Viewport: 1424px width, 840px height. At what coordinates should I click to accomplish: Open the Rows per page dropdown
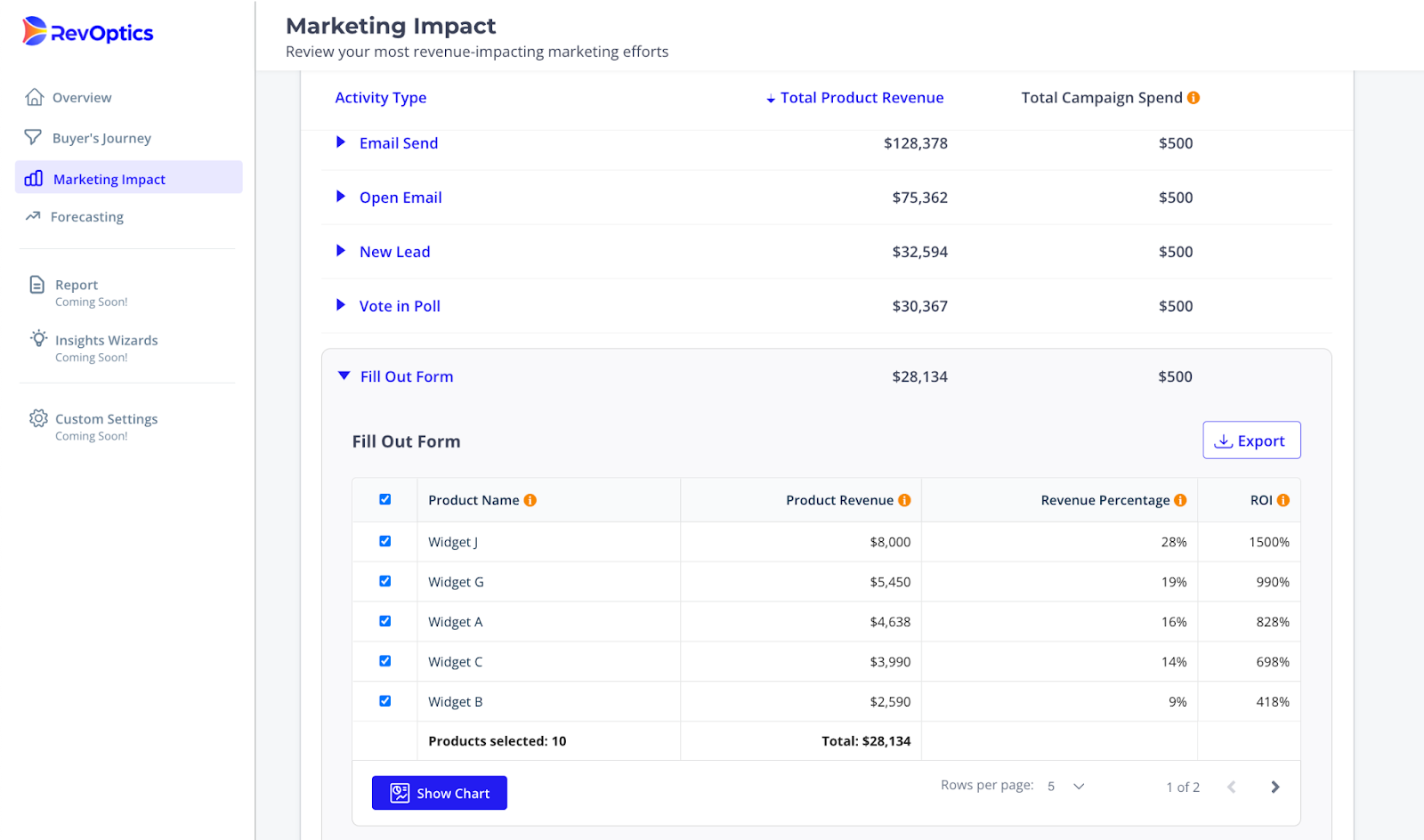pyautogui.click(x=1066, y=787)
